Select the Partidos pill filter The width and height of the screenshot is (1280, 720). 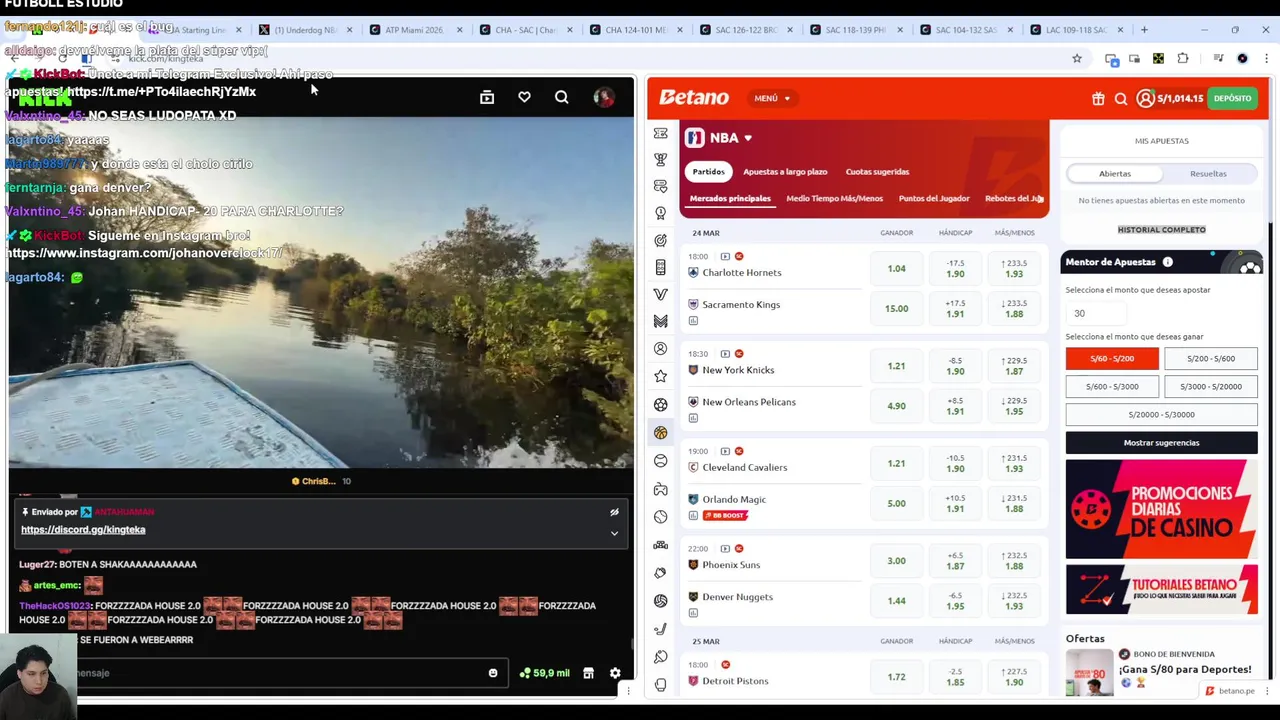[708, 172]
